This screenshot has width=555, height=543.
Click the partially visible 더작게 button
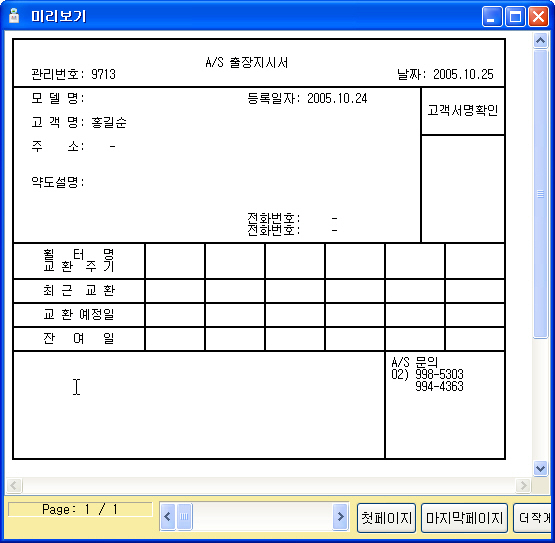pyautogui.click(x=532, y=518)
